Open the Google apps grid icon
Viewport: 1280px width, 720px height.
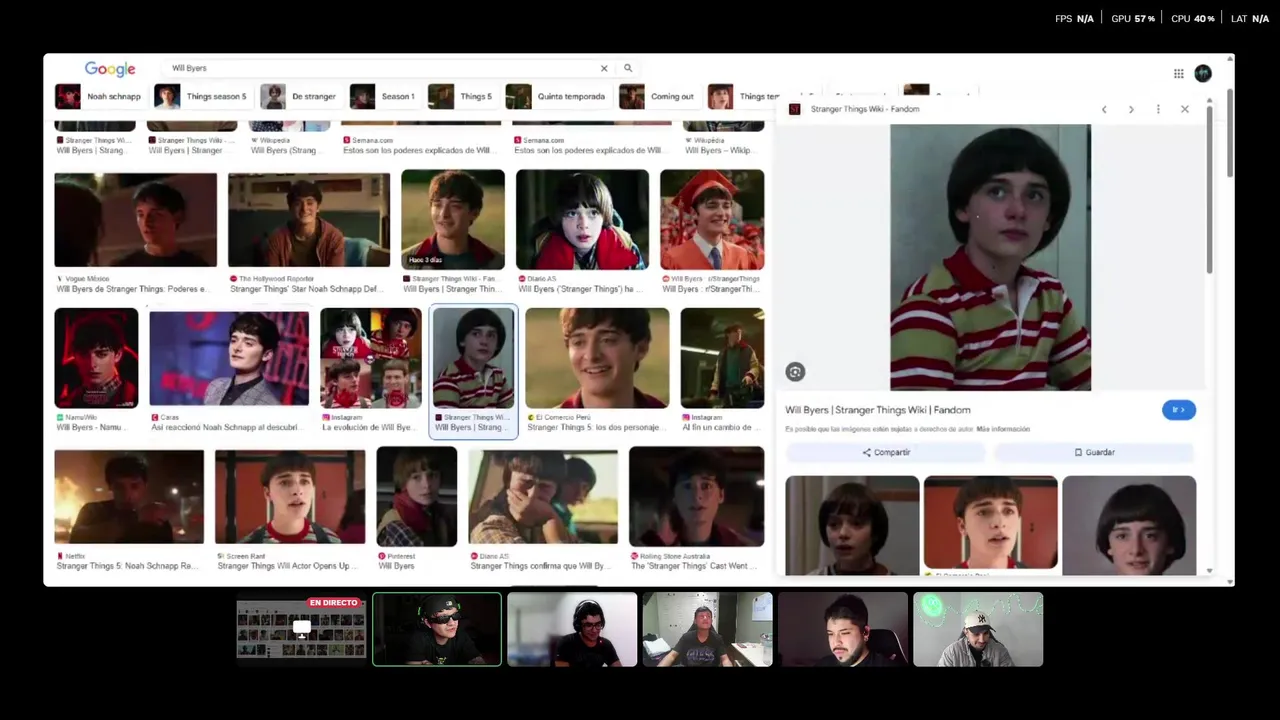1179,73
